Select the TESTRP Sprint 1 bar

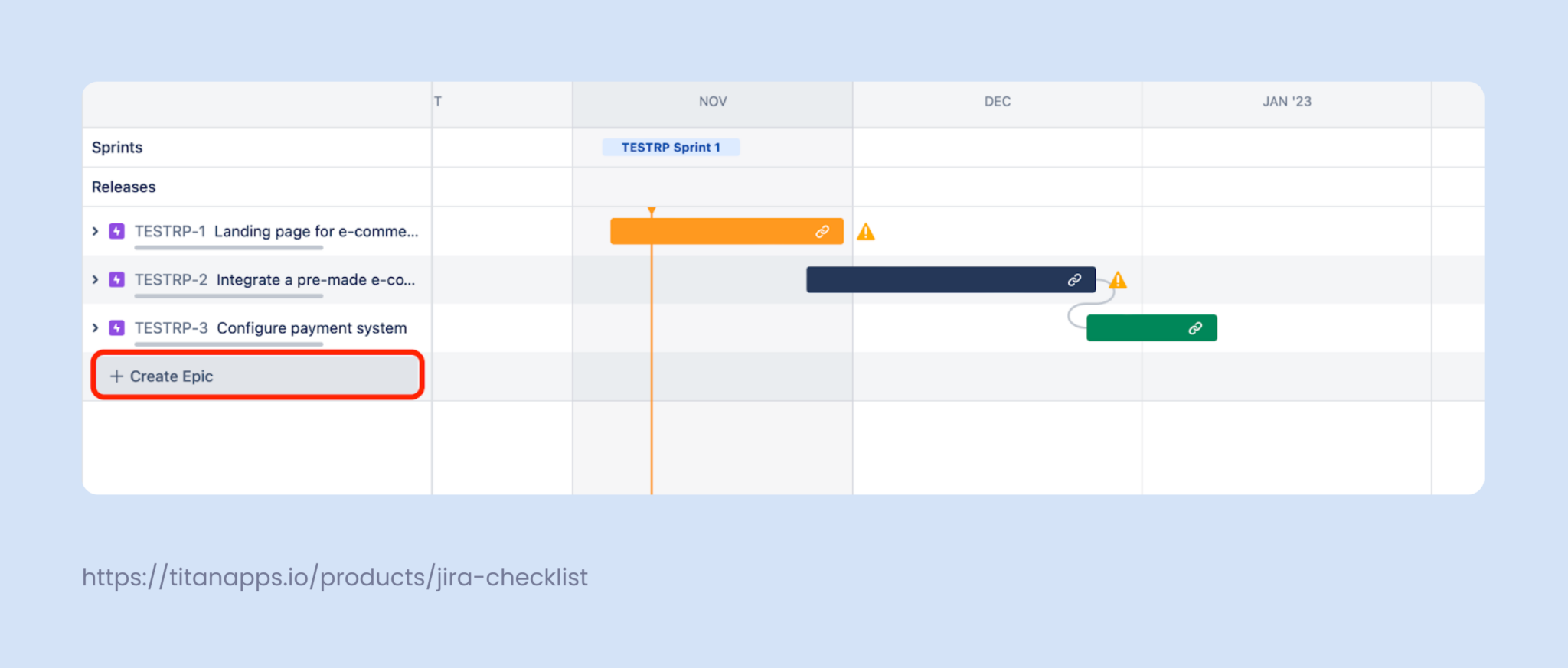coord(671,147)
